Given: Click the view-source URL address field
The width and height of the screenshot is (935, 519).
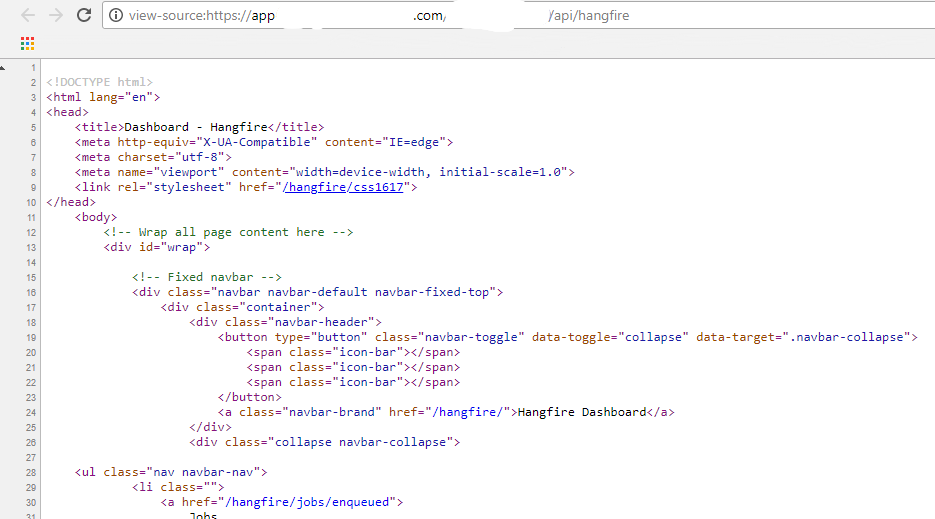Looking at the screenshot, I should click(519, 16).
